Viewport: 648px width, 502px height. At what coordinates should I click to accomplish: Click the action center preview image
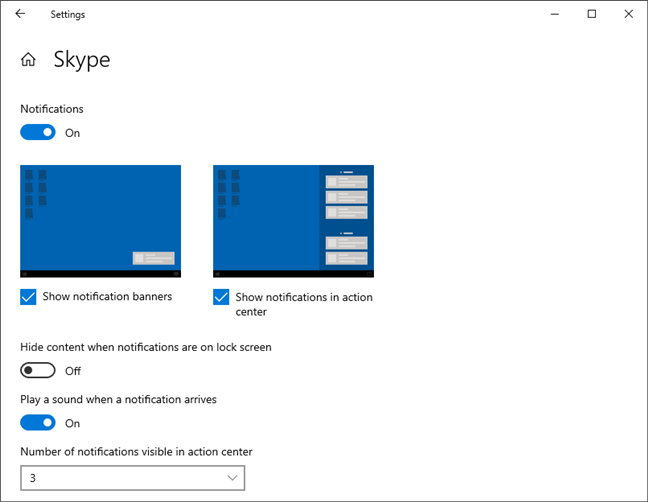click(293, 221)
